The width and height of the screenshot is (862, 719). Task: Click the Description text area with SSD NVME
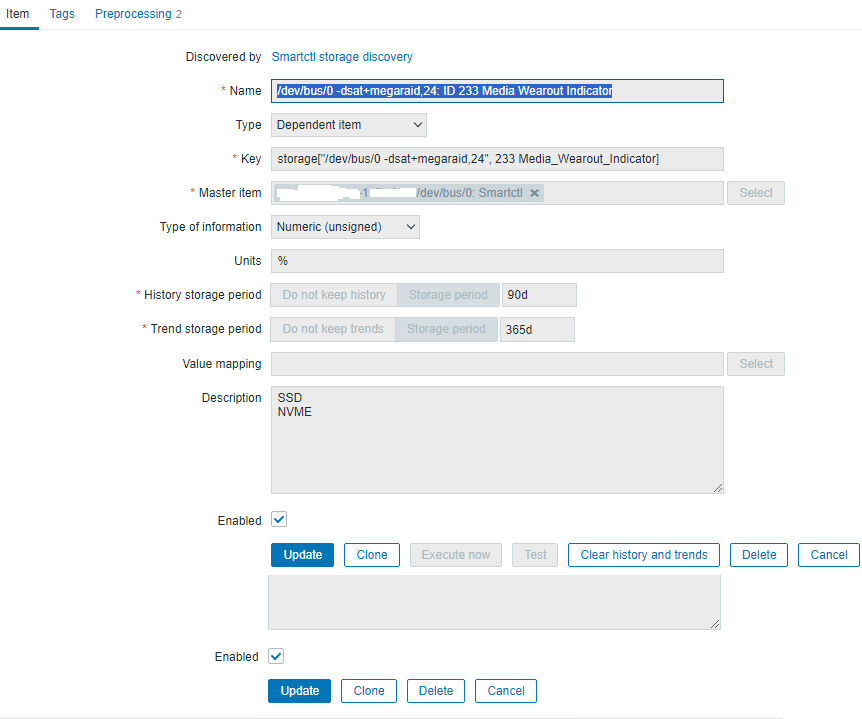click(x=497, y=440)
